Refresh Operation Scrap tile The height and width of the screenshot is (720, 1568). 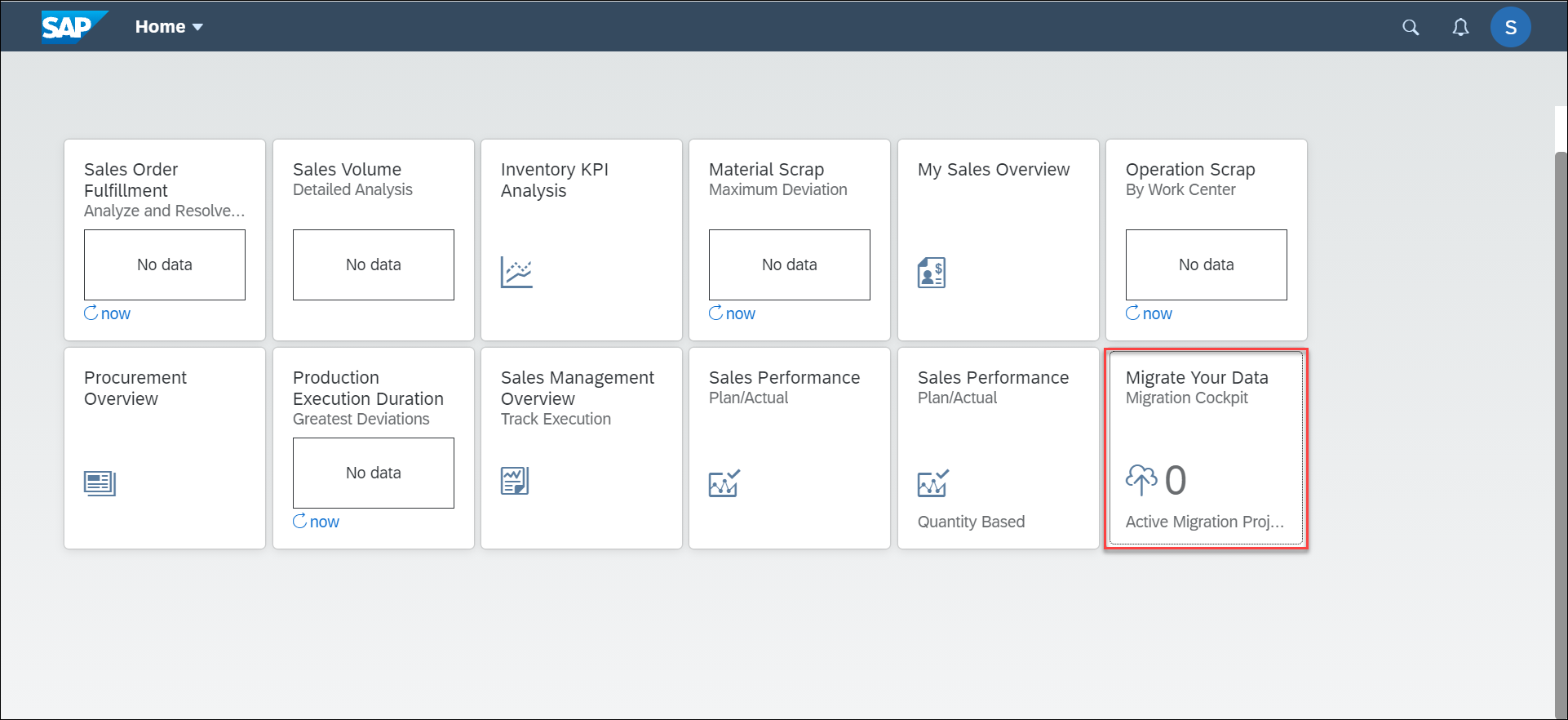tap(1149, 313)
